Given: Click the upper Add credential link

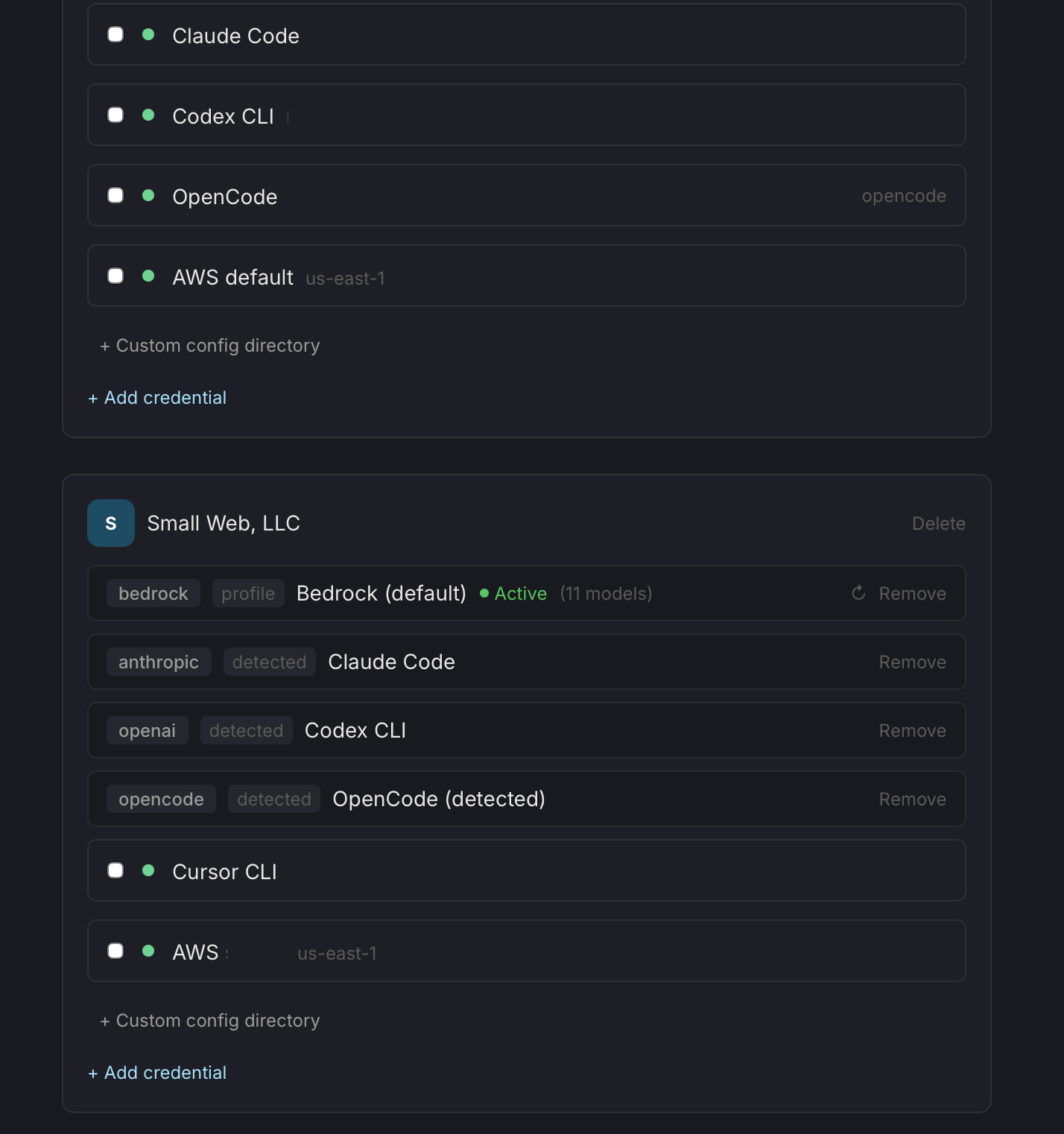Looking at the screenshot, I should tap(157, 398).
